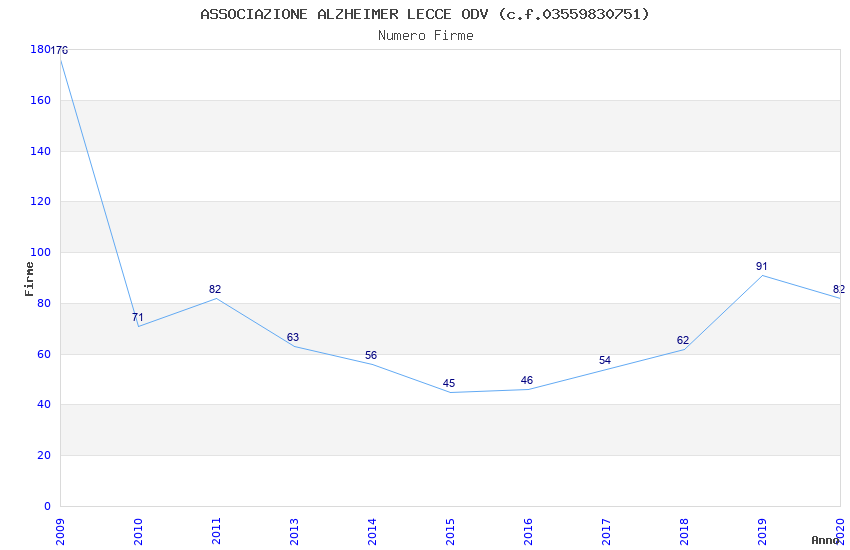Select the 2010 year tick label

[138, 532]
